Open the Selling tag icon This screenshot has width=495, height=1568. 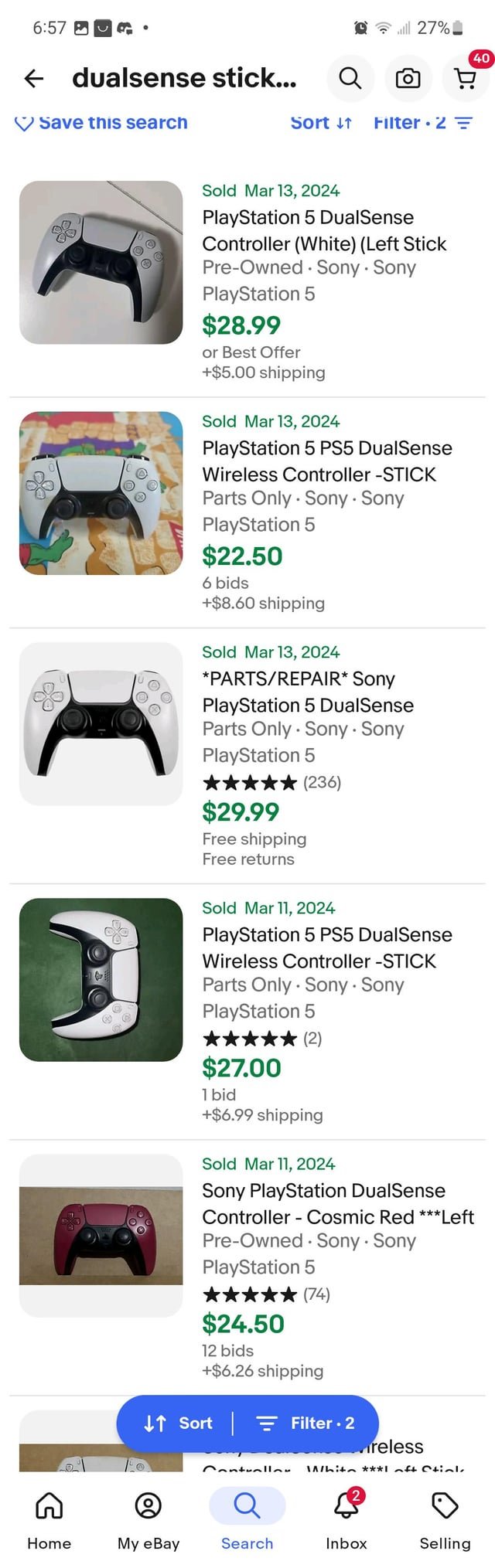coord(445,1520)
